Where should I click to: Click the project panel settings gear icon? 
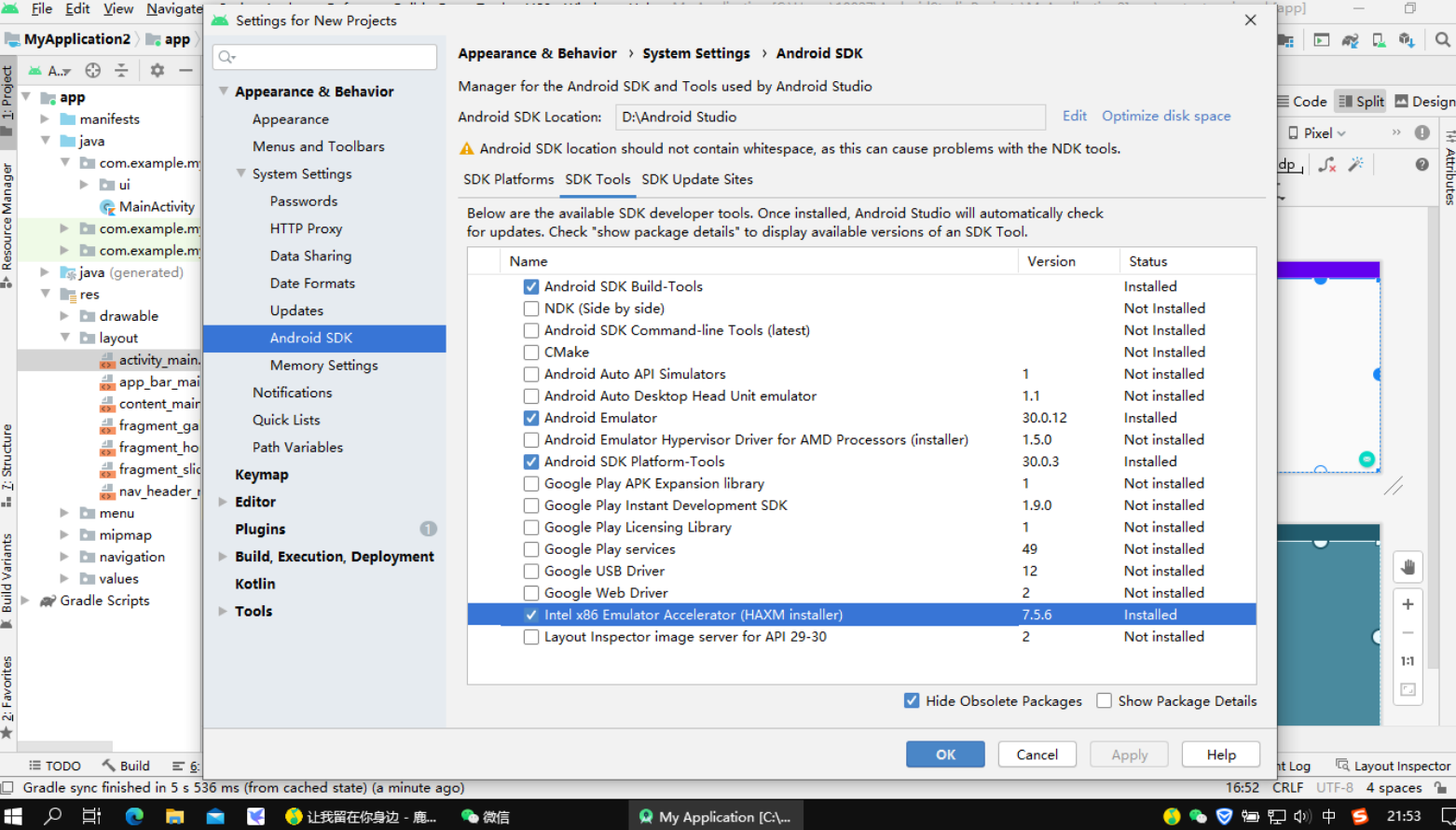click(x=158, y=70)
